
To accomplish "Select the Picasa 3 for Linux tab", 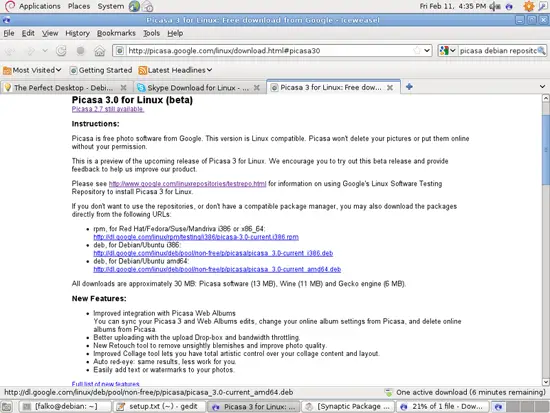I will (330, 87).
